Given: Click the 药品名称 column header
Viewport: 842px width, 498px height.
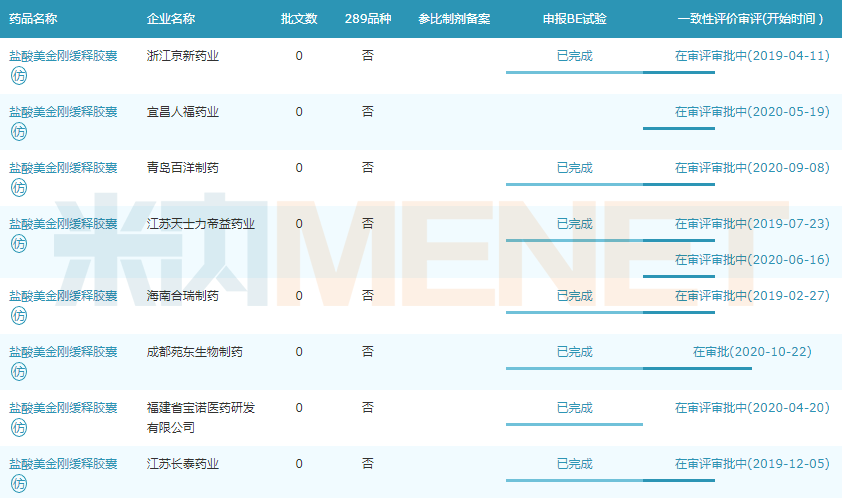Looking at the screenshot, I should (x=33, y=19).
